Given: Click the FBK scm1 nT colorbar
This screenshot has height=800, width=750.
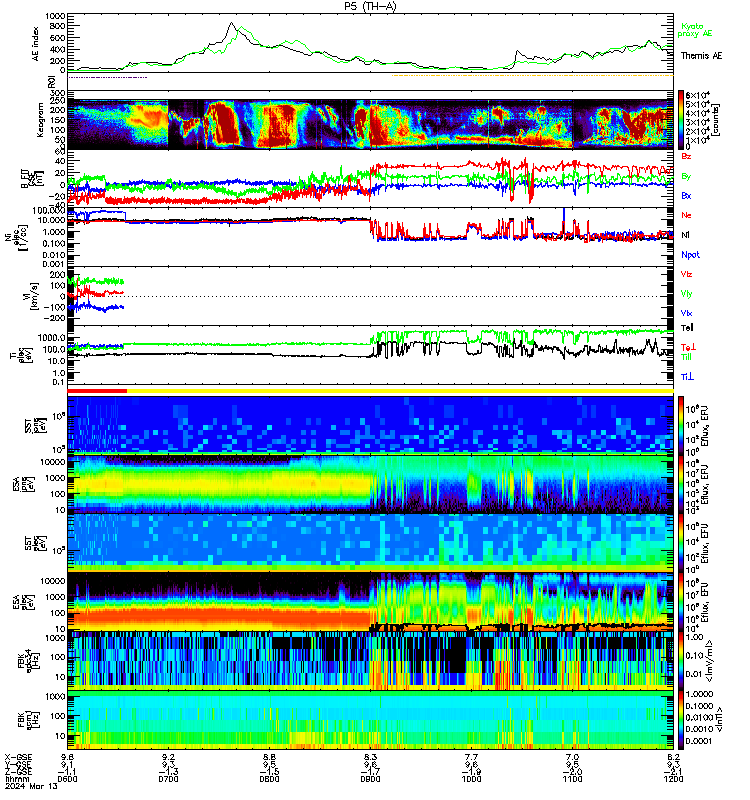Looking at the screenshot, I should tap(681, 720).
